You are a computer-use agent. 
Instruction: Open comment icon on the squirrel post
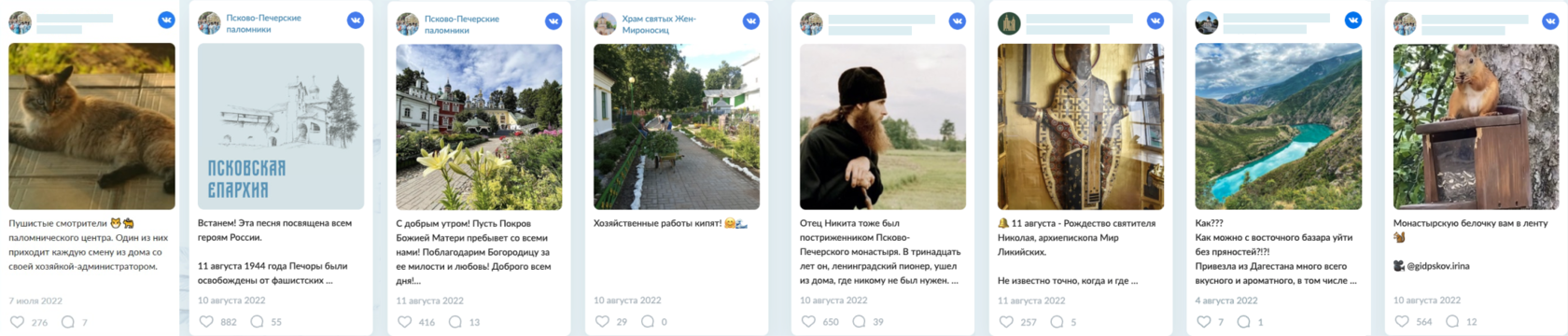pyautogui.click(x=1452, y=322)
